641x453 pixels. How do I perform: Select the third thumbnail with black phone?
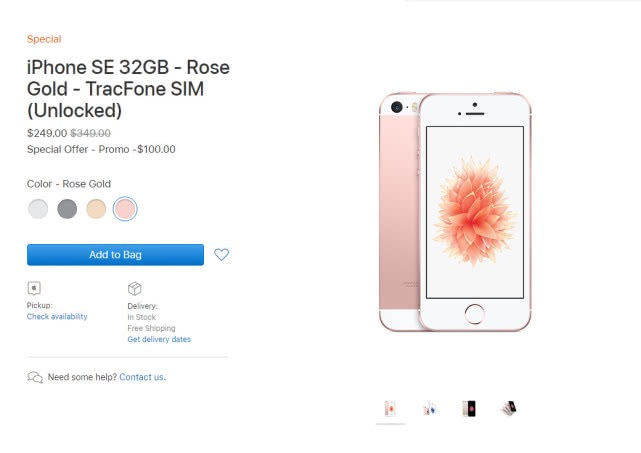click(x=469, y=408)
